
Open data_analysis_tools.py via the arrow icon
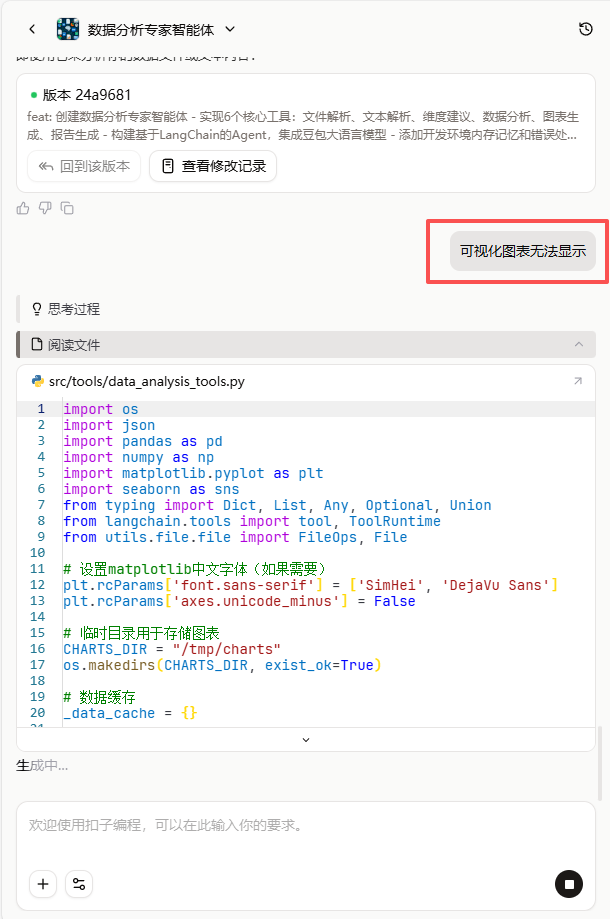coord(578,381)
